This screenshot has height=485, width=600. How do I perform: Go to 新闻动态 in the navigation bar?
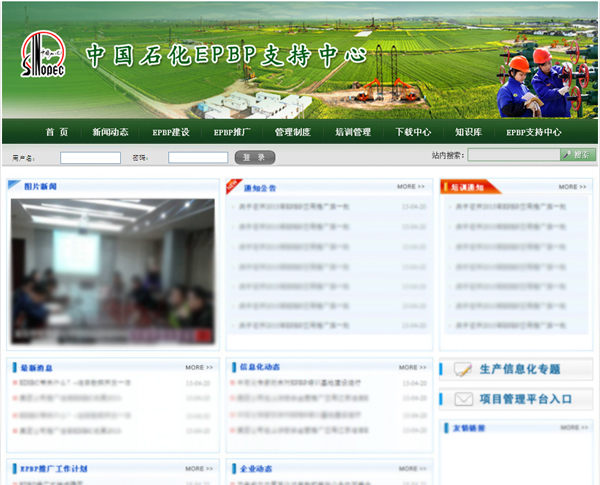[x=110, y=132]
